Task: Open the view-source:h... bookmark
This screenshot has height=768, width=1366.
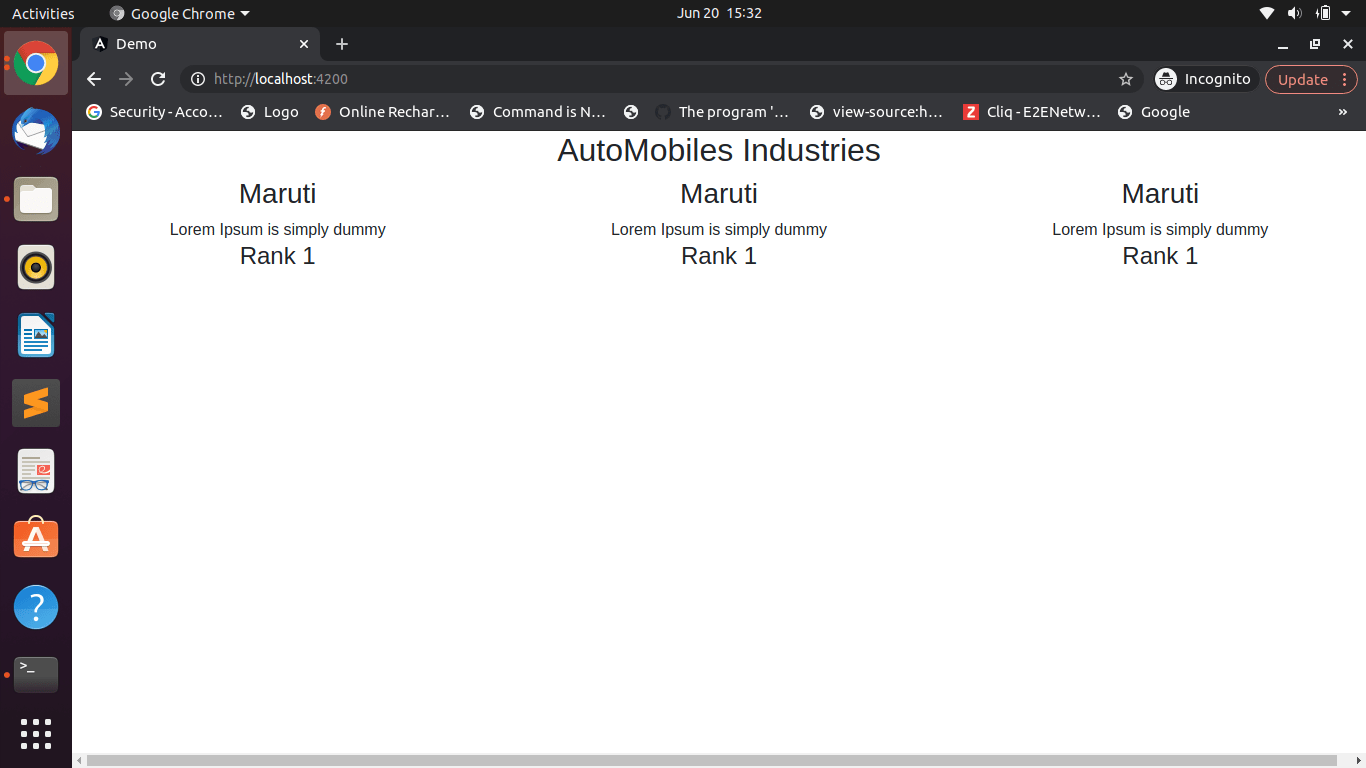Action: (x=877, y=112)
